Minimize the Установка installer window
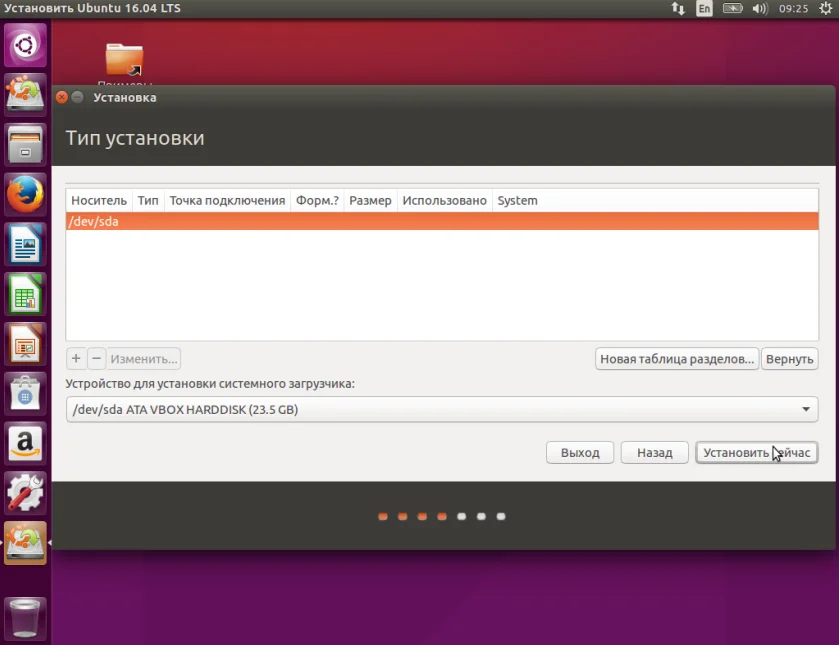This screenshot has width=839, height=645. tap(78, 97)
